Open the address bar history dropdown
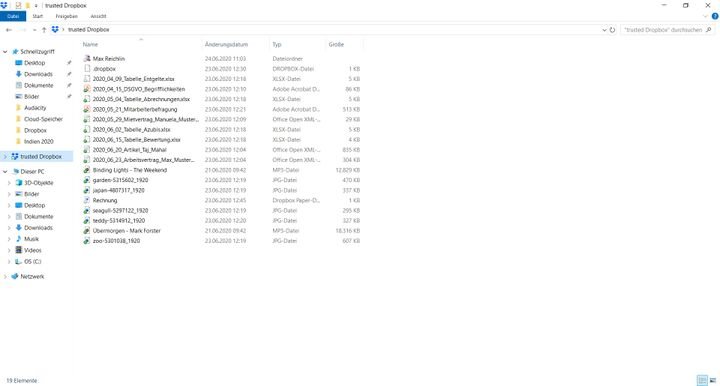The width and height of the screenshot is (720, 386). [x=604, y=30]
